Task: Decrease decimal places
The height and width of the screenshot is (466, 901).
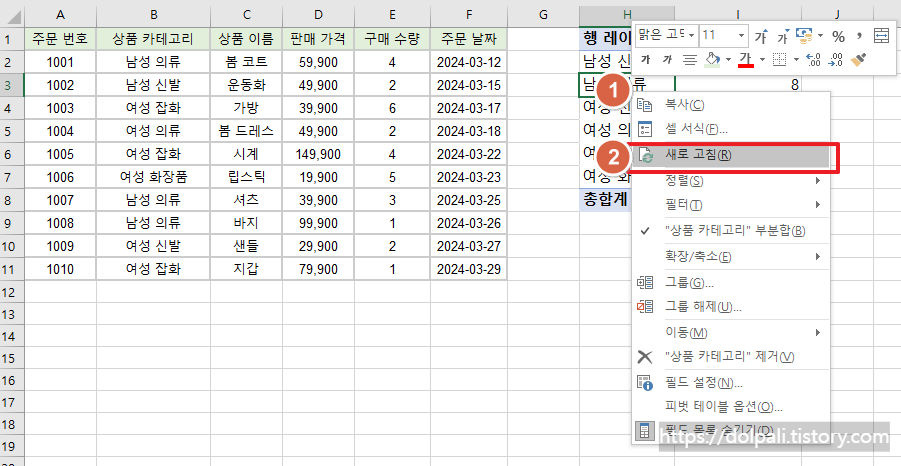Action: (835, 59)
